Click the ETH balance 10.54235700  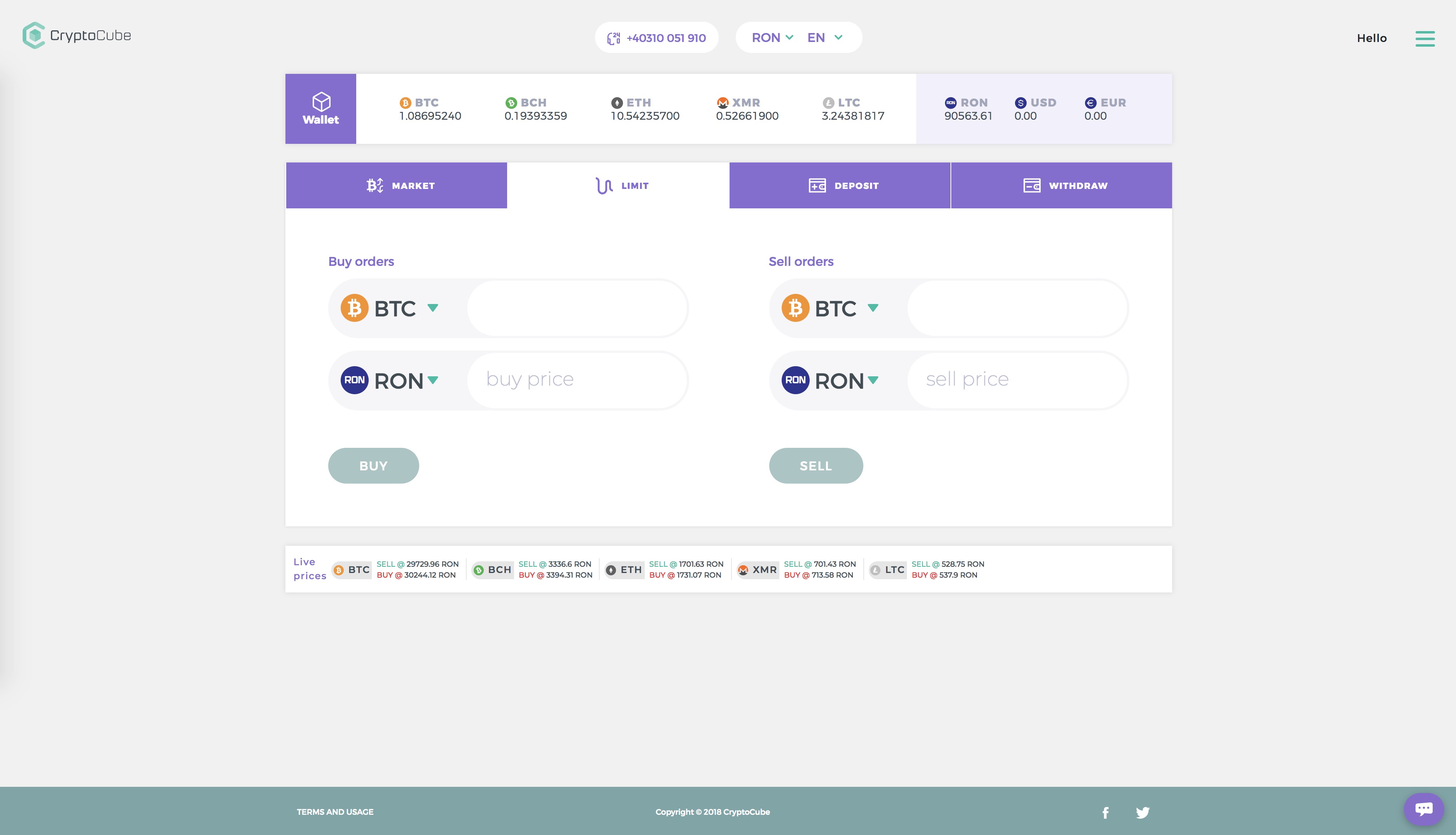[645, 116]
